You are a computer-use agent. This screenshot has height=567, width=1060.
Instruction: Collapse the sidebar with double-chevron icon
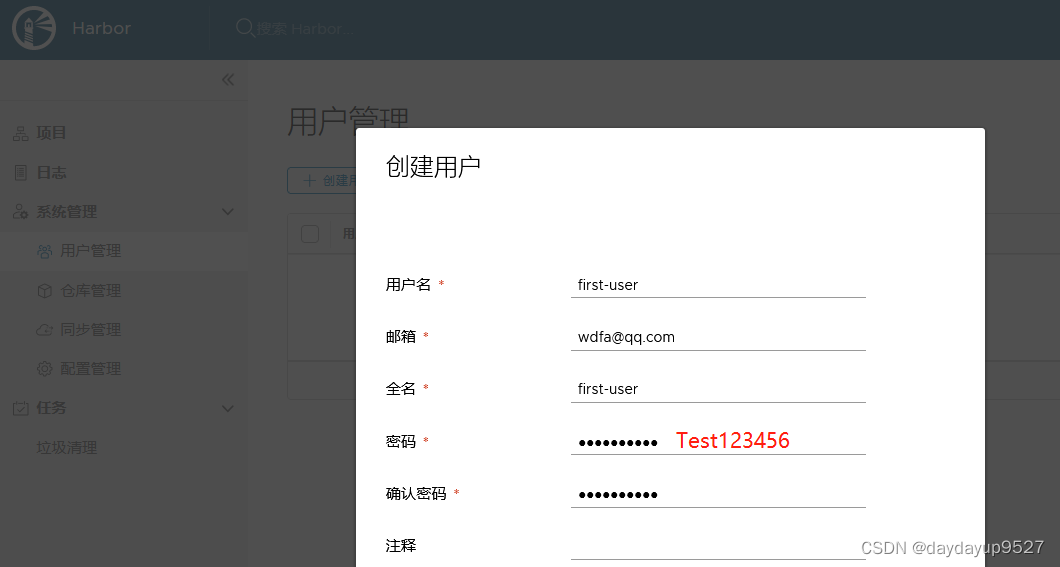point(228,80)
